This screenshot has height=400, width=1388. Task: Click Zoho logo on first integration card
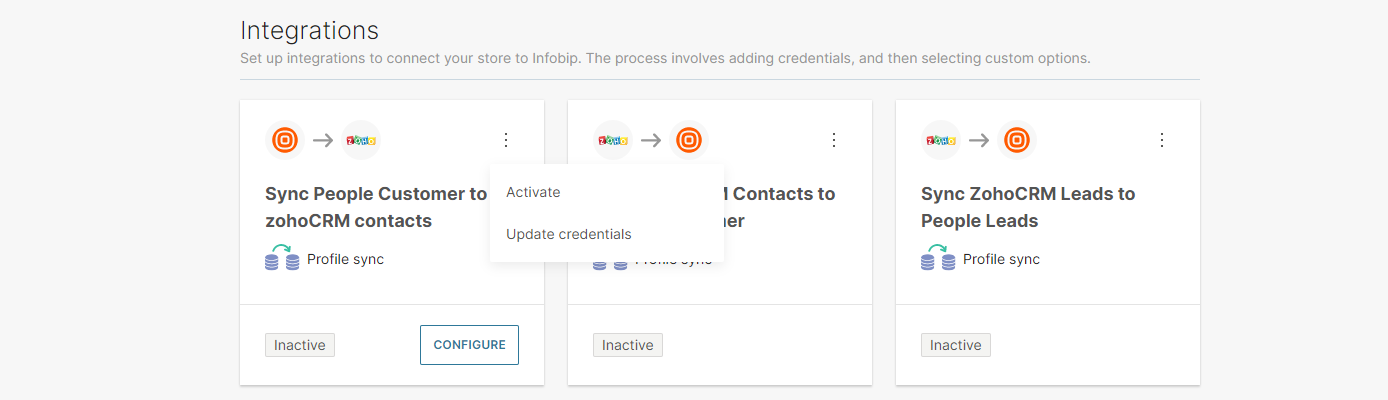coord(361,140)
